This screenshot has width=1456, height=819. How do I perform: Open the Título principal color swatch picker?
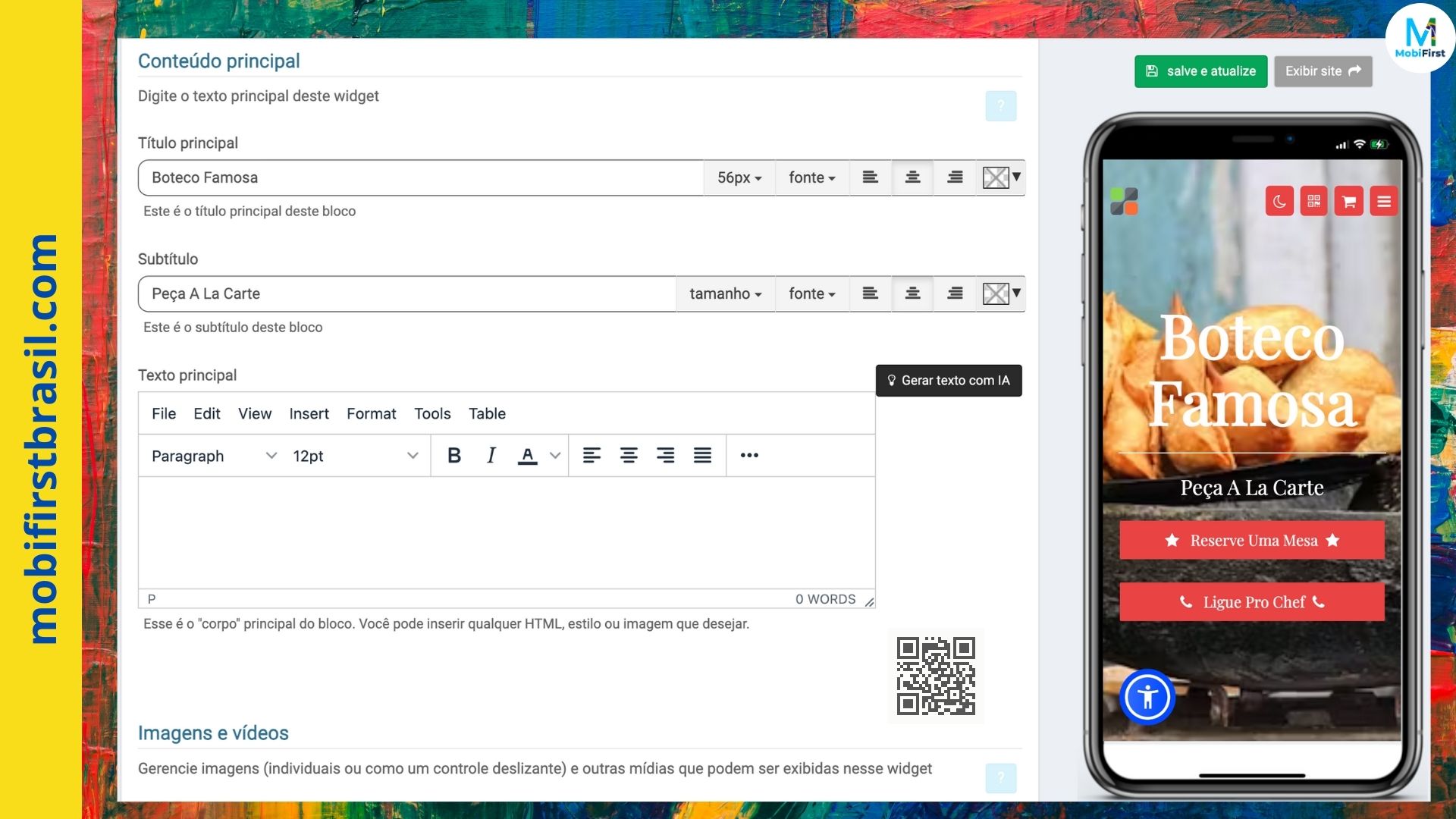pos(1001,177)
